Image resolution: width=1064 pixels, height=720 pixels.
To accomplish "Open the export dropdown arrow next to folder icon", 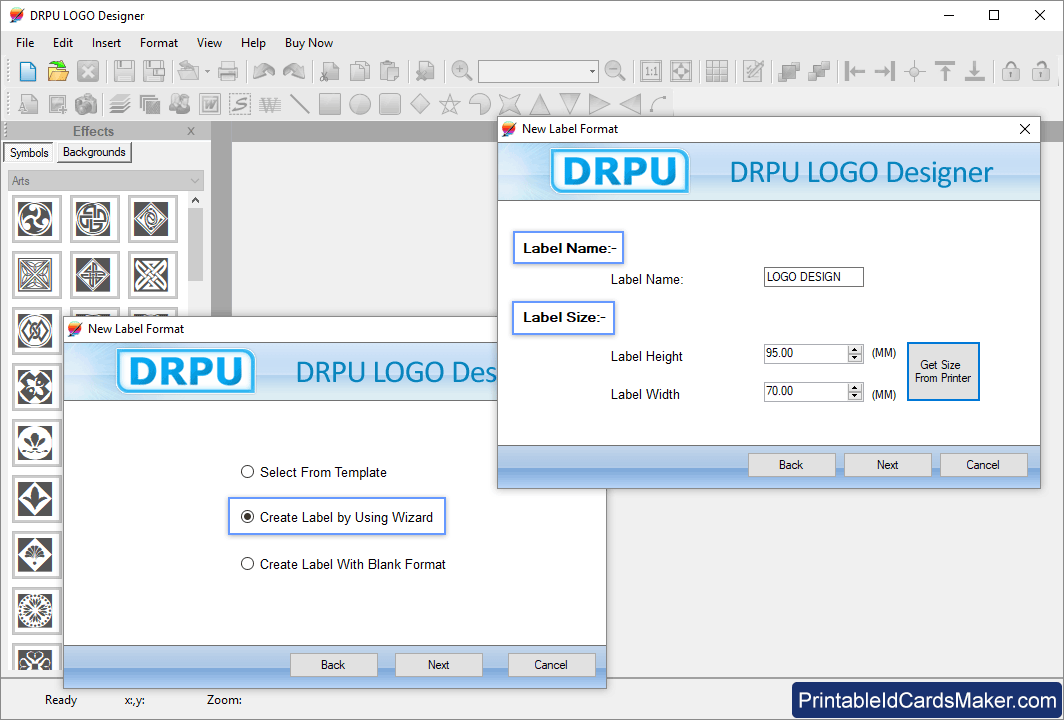I will pos(207,71).
